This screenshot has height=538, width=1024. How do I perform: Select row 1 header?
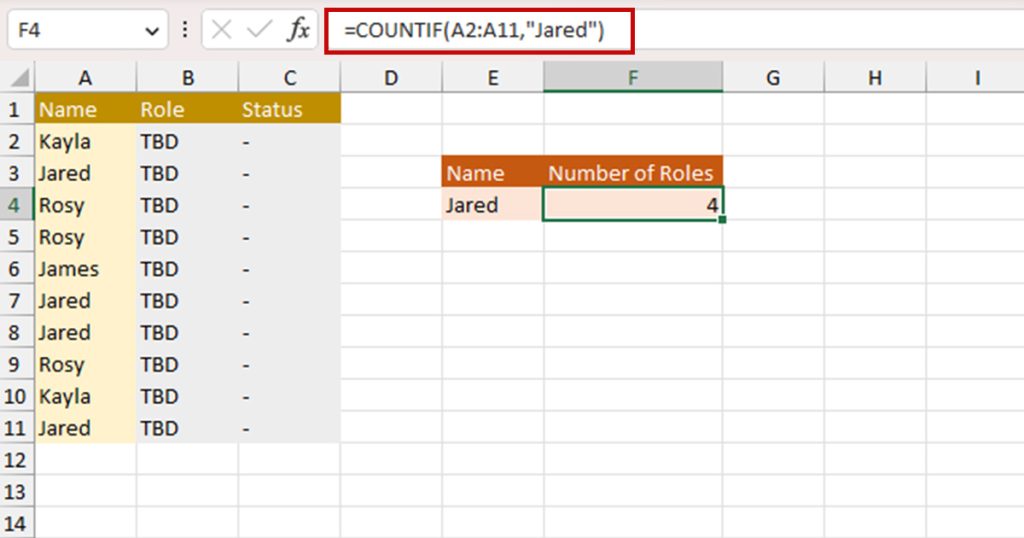[x=16, y=109]
